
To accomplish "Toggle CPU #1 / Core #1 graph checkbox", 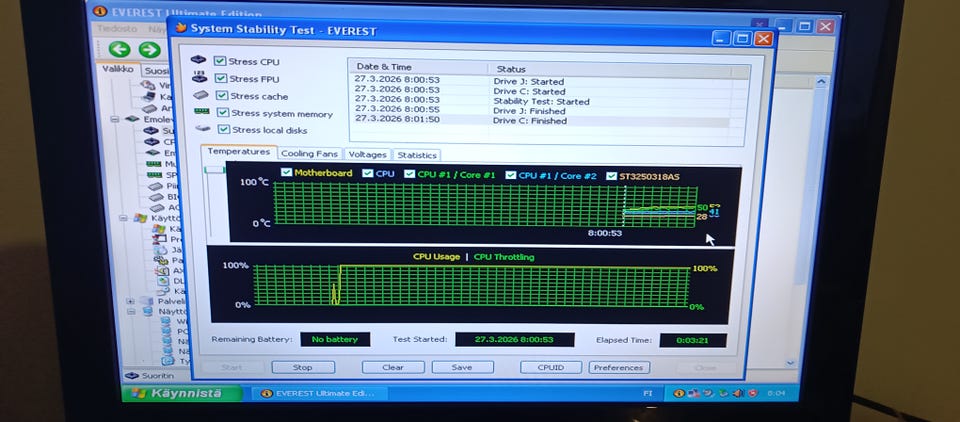I will [410, 174].
